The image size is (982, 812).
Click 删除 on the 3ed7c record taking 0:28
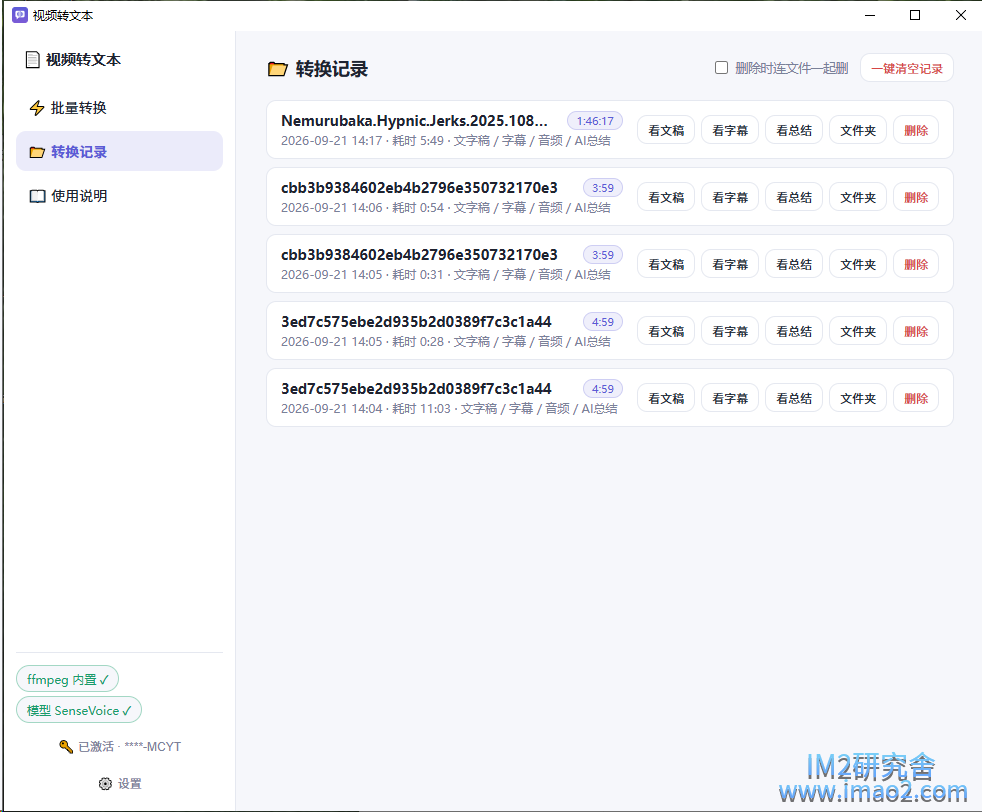[916, 331]
